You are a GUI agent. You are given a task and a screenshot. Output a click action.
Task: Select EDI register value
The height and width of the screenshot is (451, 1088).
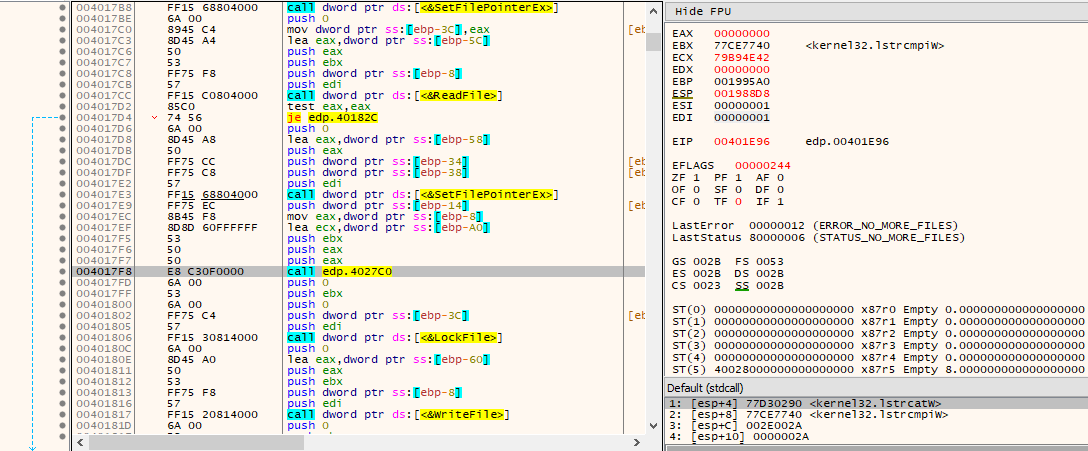[741, 116]
